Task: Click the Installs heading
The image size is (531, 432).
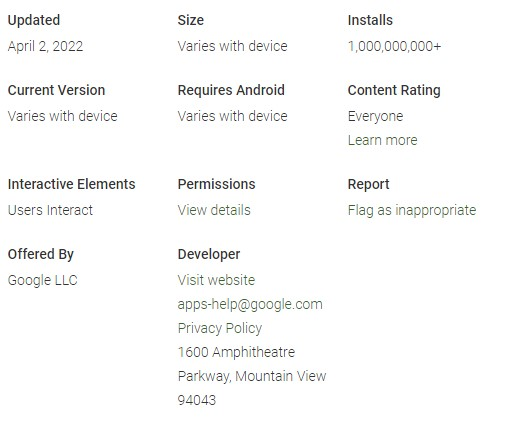Action: click(370, 20)
